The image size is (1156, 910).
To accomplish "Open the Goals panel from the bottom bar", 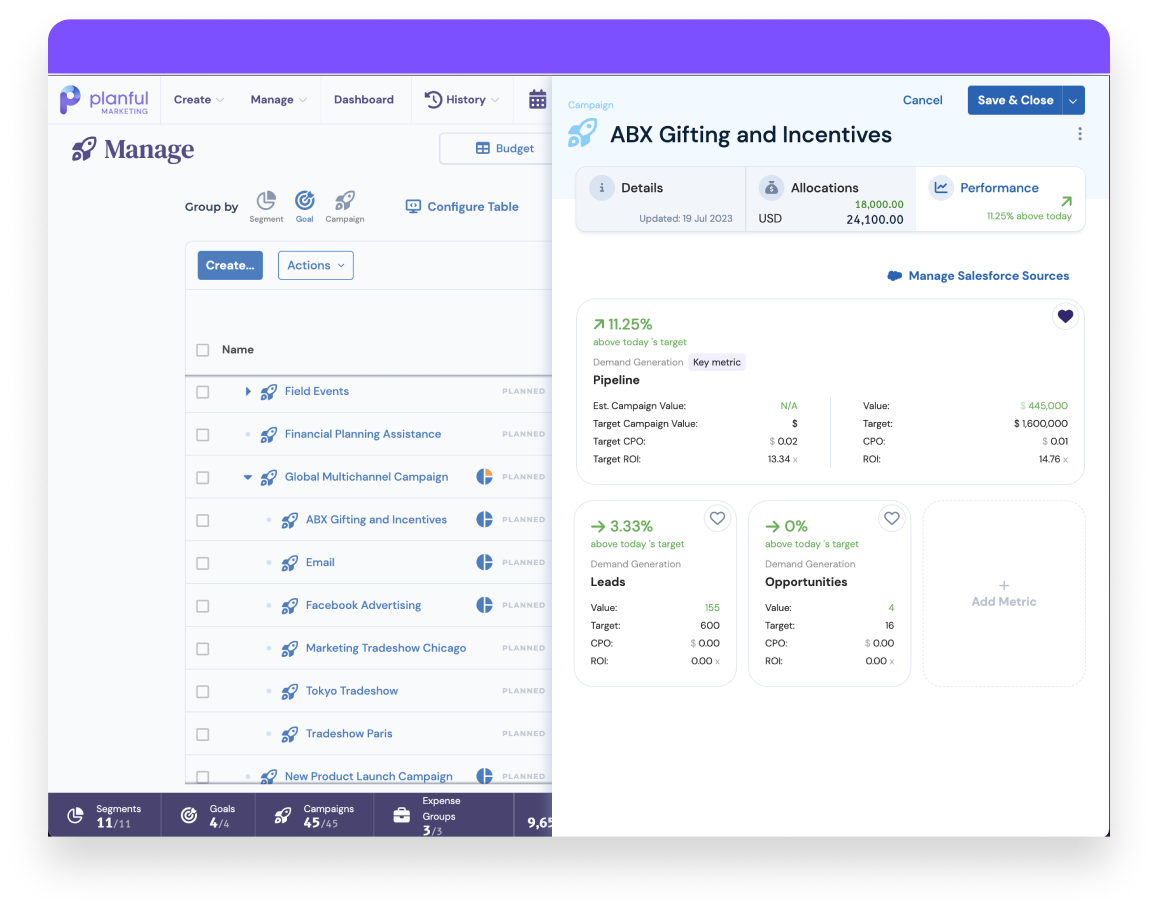I will pyautogui.click(x=189, y=815).
